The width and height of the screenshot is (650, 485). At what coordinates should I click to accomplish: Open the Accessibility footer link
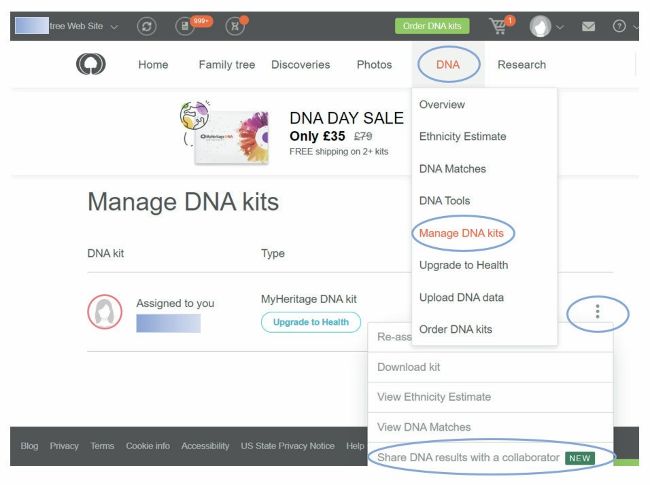(x=205, y=446)
